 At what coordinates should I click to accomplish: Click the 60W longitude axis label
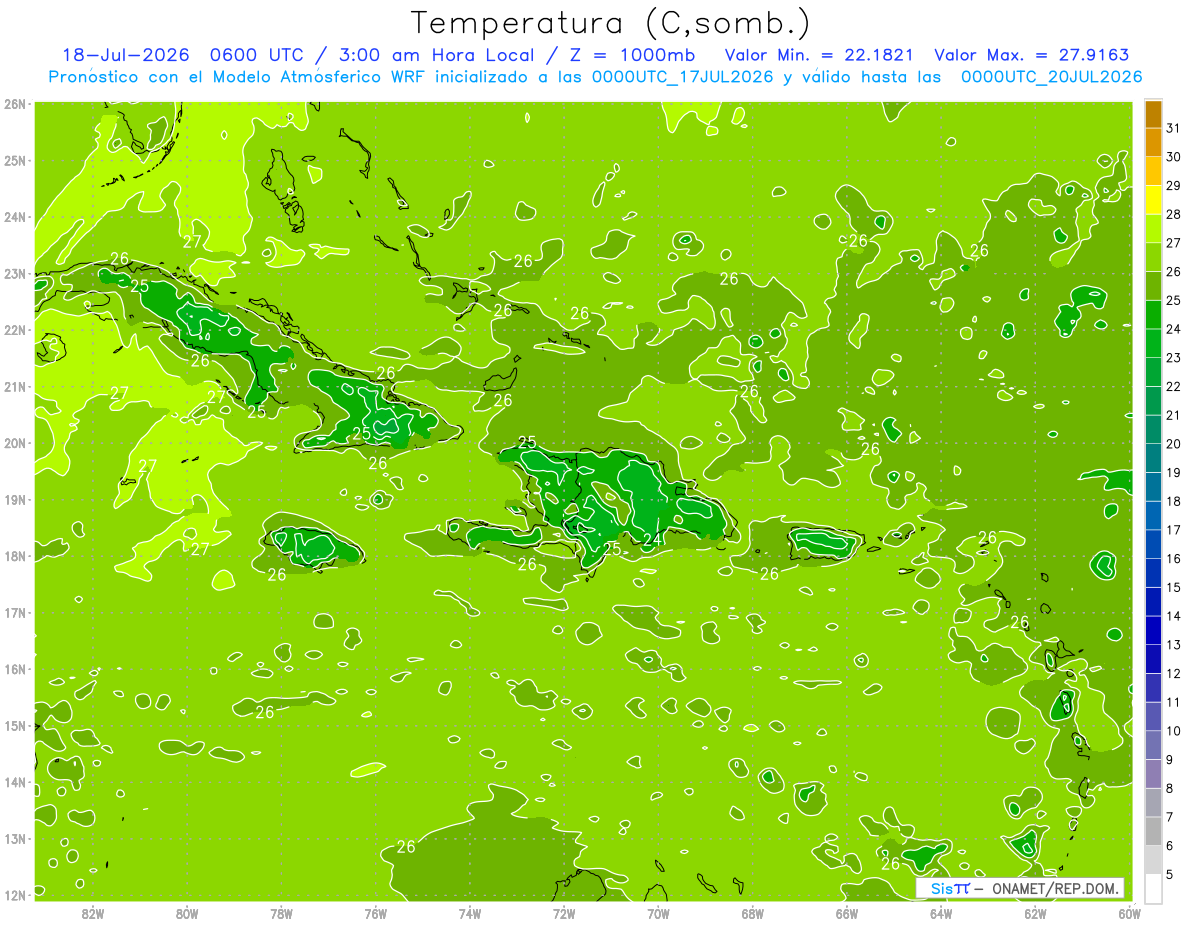coord(1129,913)
